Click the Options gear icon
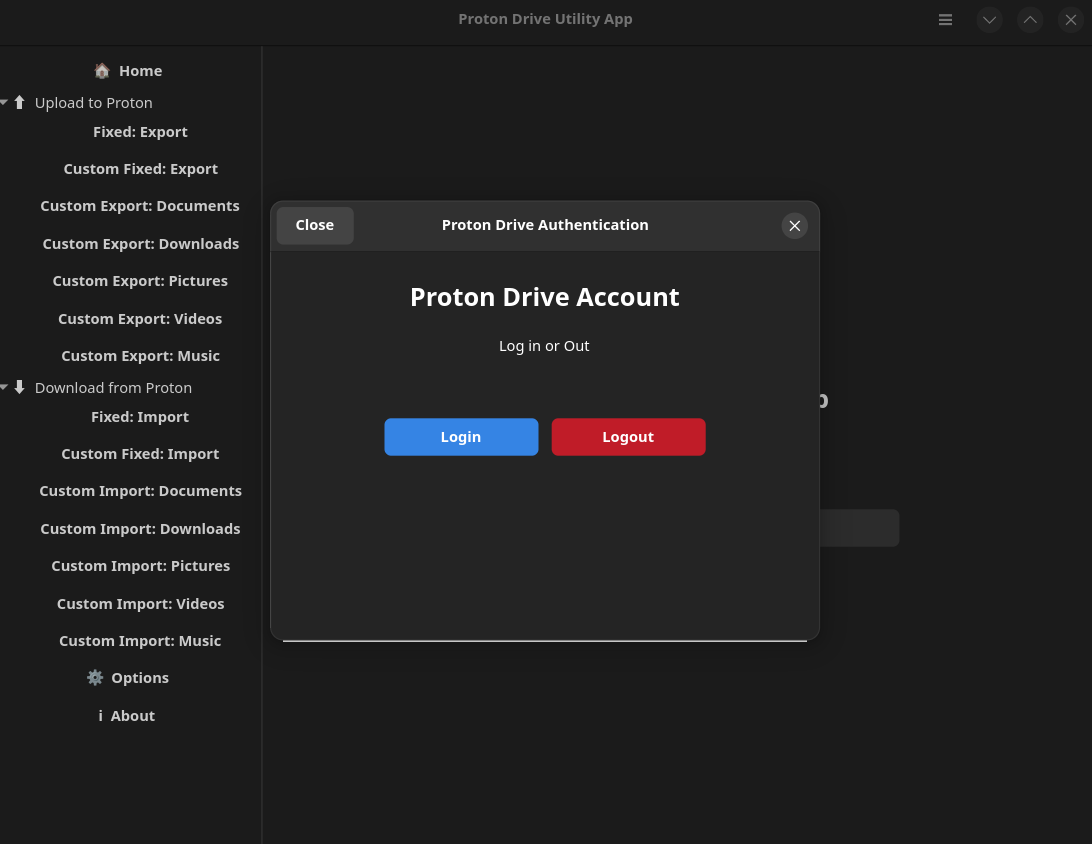 point(95,678)
